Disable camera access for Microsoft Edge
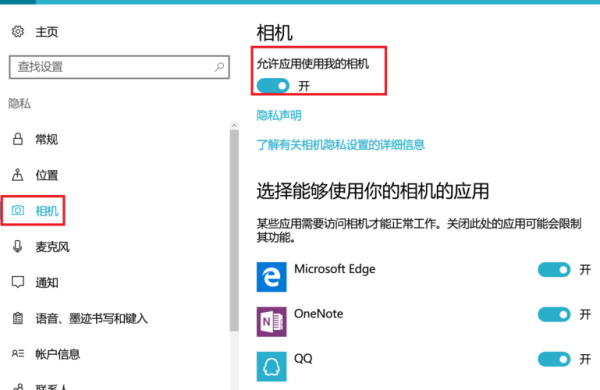 [x=554, y=269]
